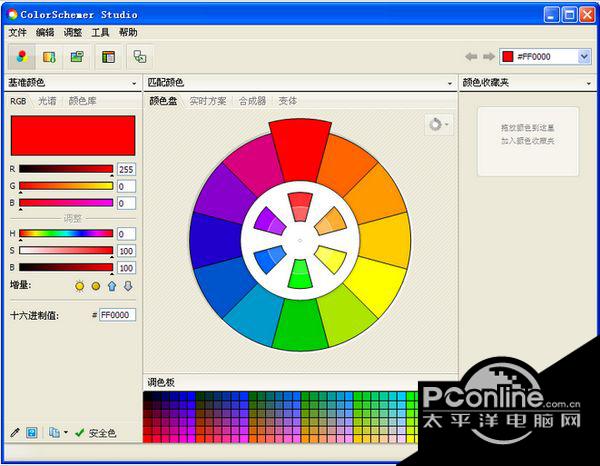Screen dimensions: 600x466
Task: Pick the inner light-orange scheme swatch
Action: click(331, 222)
